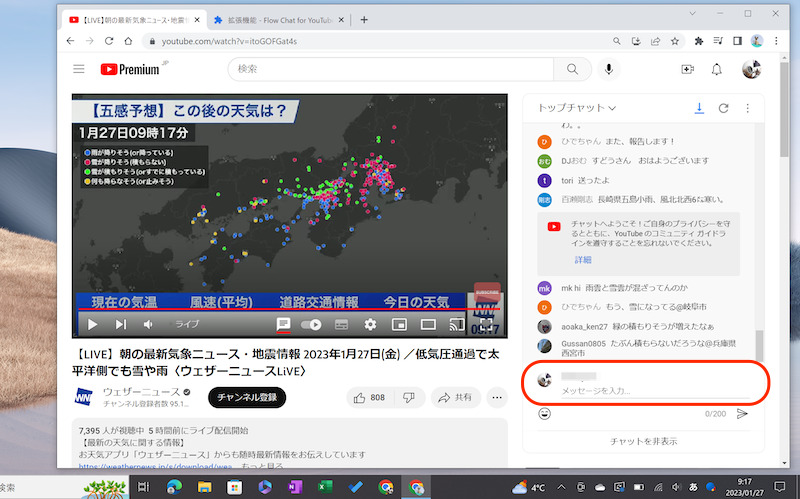This screenshot has height=499, width=800.
Task: Toggle the Flow Chat comment overlay icon in player
Action: pyautogui.click(x=284, y=324)
